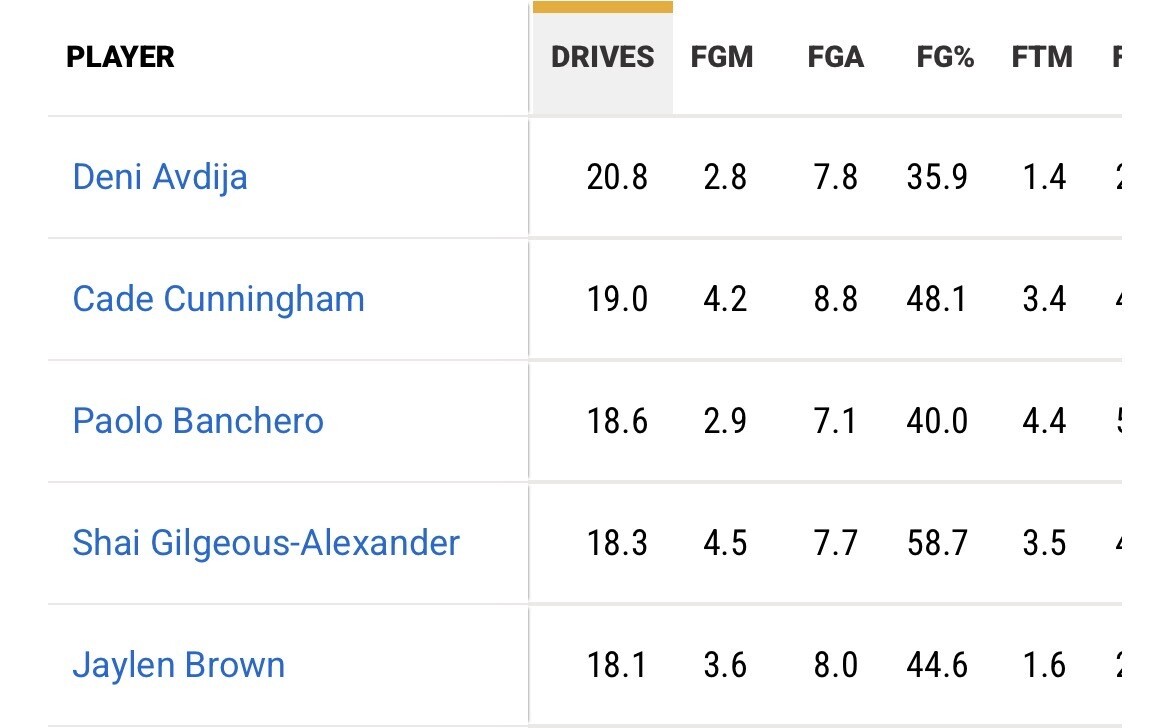Image resolution: width=1170 pixels, height=728 pixels.
Task: Open Cade Cunningham player page
Action: (219, 299)
